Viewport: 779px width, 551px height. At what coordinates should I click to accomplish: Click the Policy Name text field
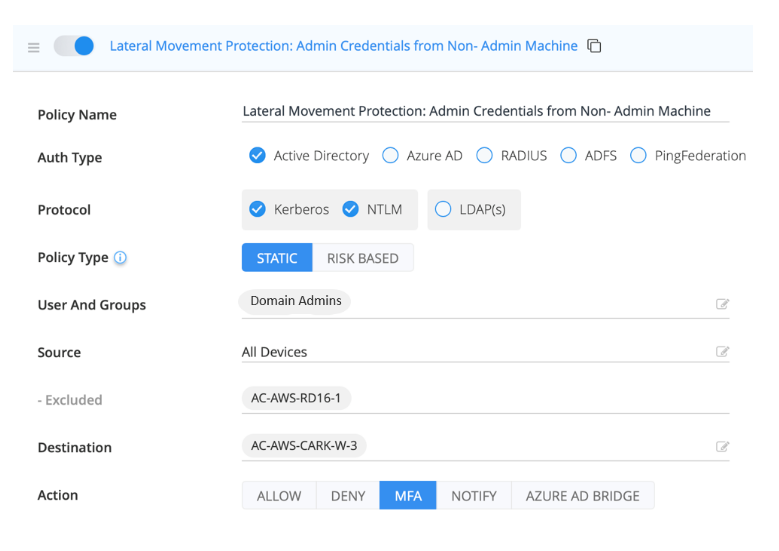pyautogui.click(x=485, y=111)
